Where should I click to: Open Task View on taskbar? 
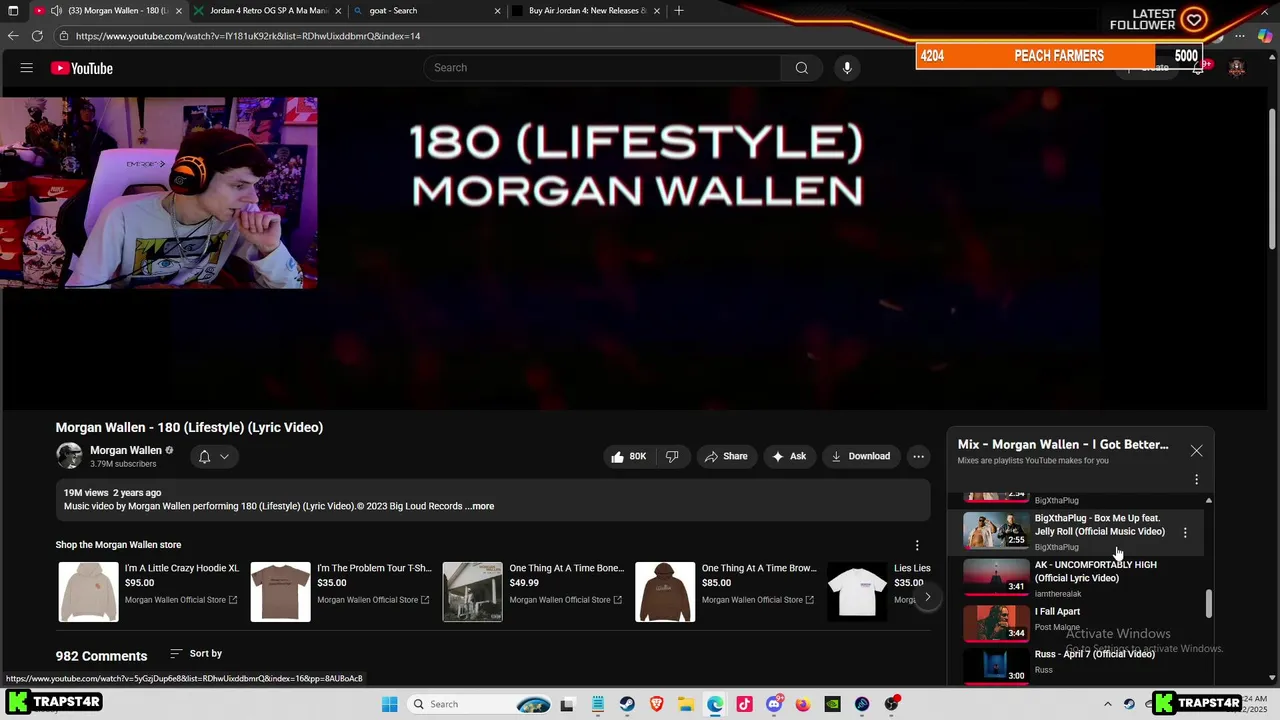point(567,704)
